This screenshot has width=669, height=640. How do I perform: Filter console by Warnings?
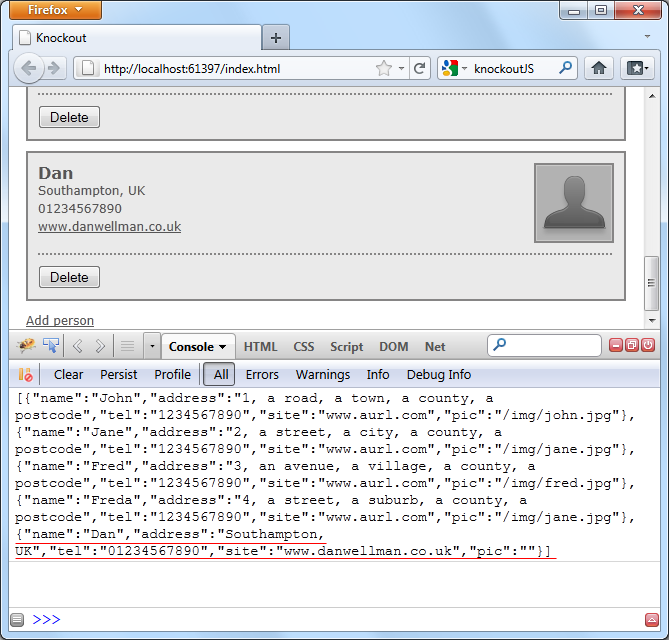[x=323, y=375]
